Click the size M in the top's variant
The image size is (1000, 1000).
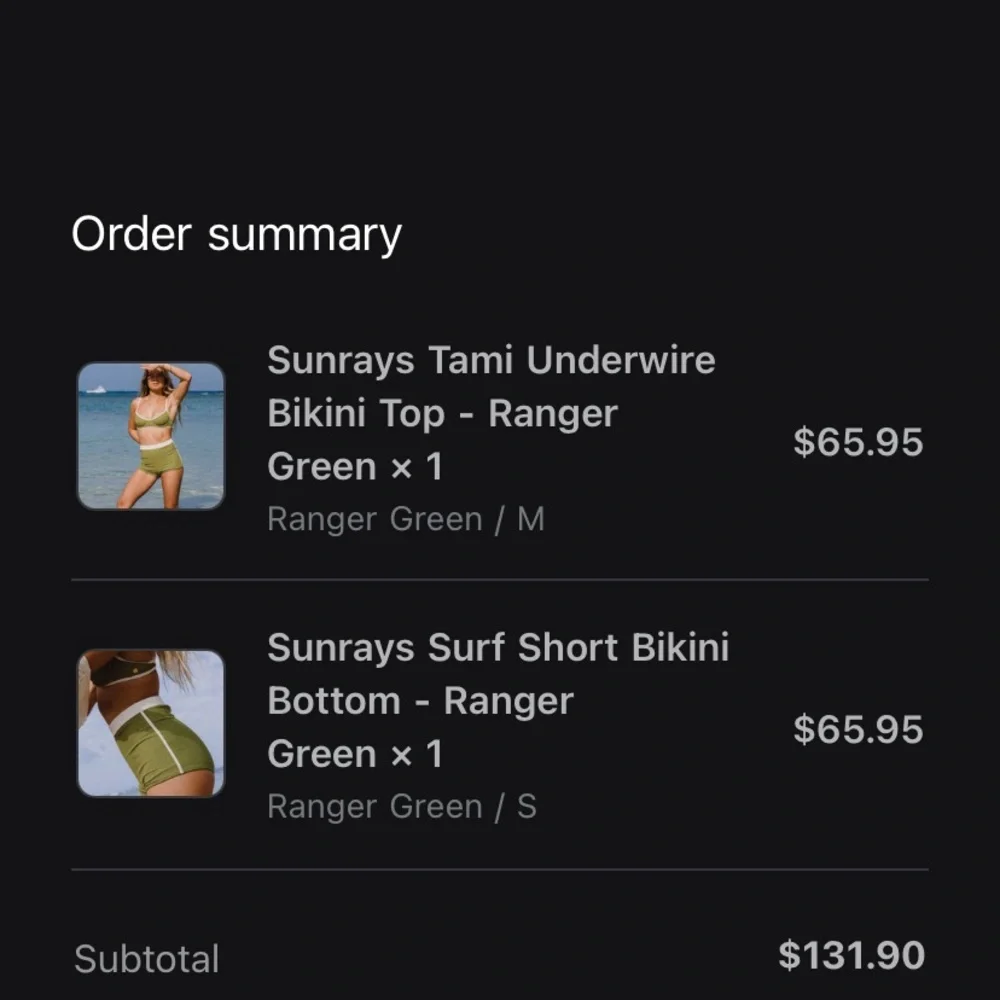coord(530,520)
